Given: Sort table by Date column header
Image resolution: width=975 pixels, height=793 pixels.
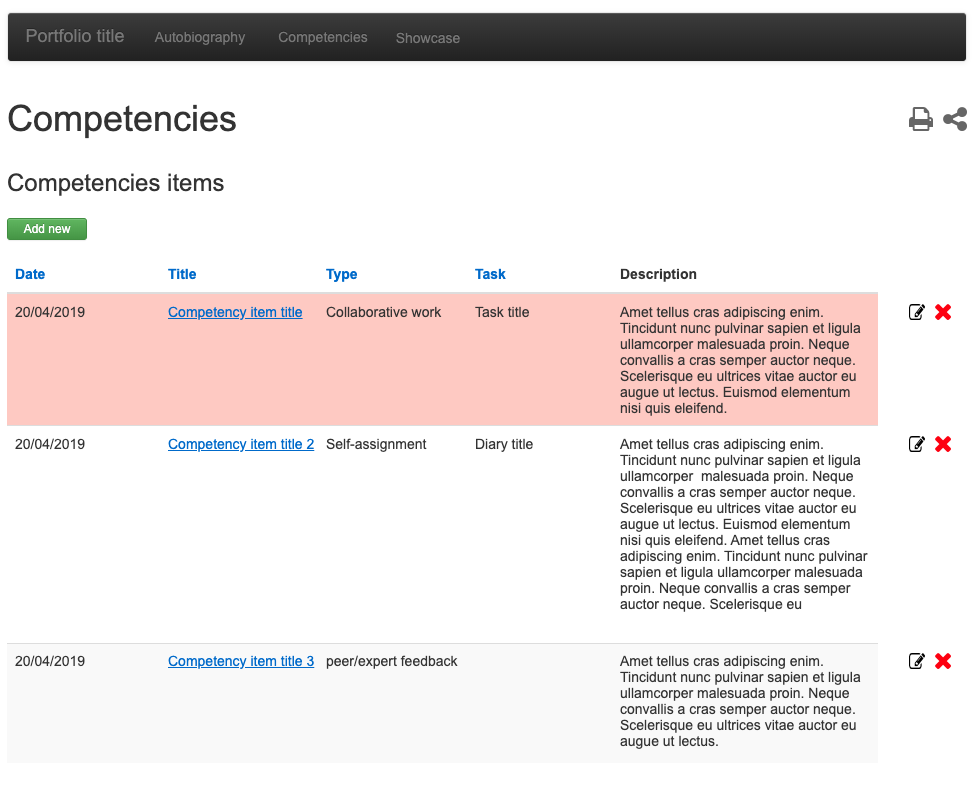Looking at the screenshot, I should point(30,275).
